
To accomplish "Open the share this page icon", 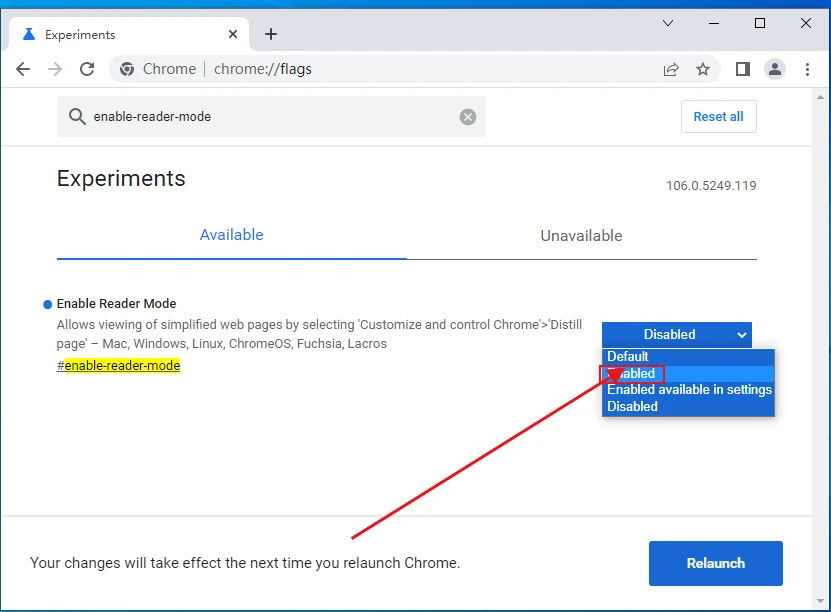I will tap(671, 69).
